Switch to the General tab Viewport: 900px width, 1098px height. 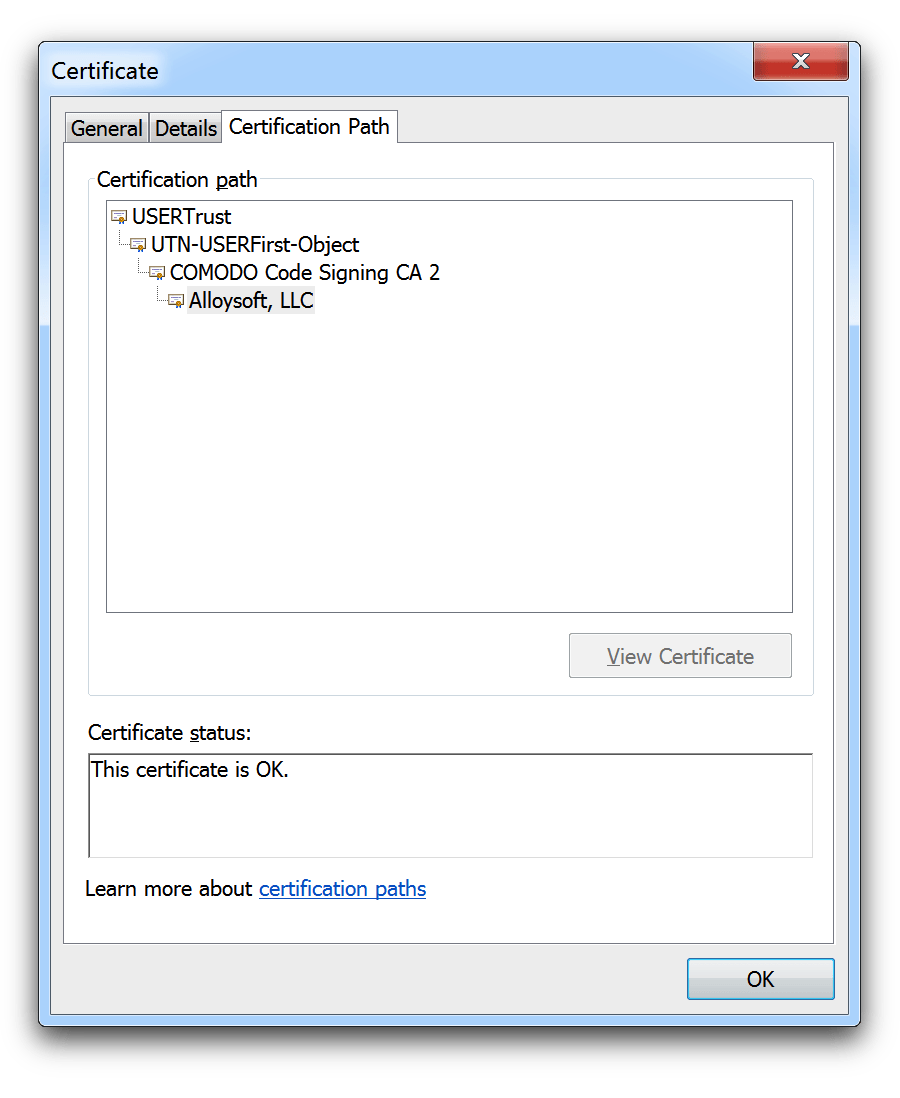point(106,129)
